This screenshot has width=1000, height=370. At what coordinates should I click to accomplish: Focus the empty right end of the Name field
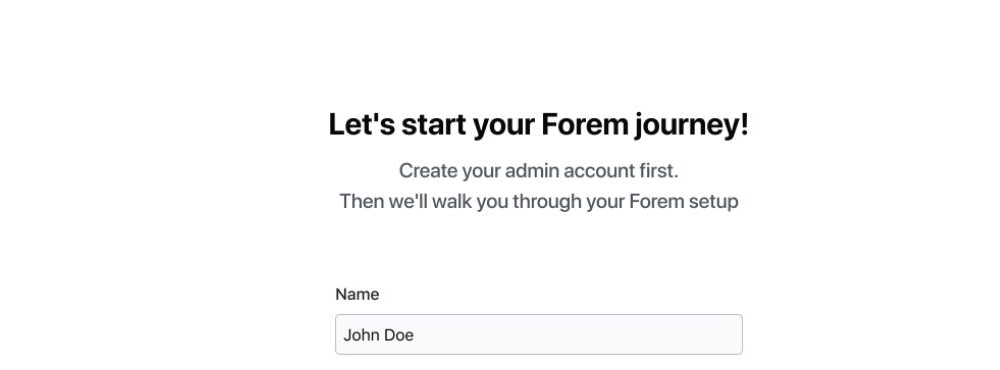click(638, 334)
